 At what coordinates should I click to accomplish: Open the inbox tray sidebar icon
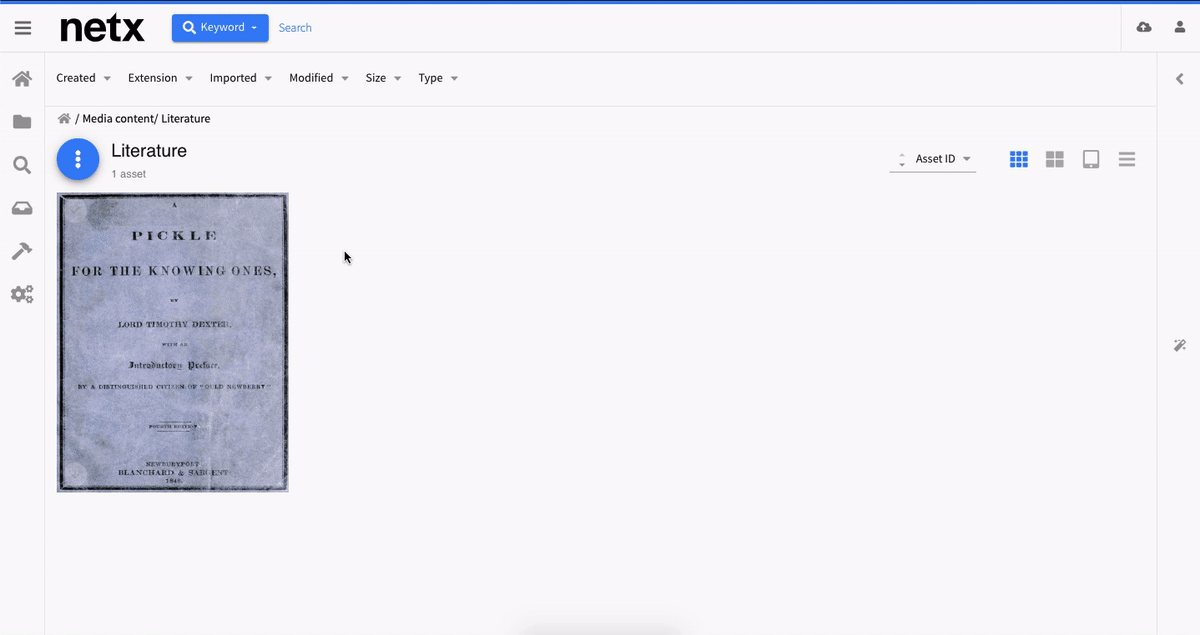coord(22,208)
